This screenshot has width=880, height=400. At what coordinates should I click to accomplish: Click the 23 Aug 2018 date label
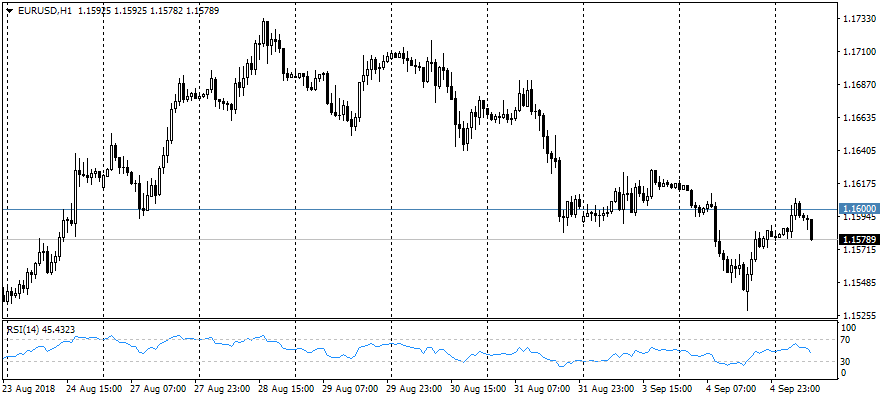point(28,387)
